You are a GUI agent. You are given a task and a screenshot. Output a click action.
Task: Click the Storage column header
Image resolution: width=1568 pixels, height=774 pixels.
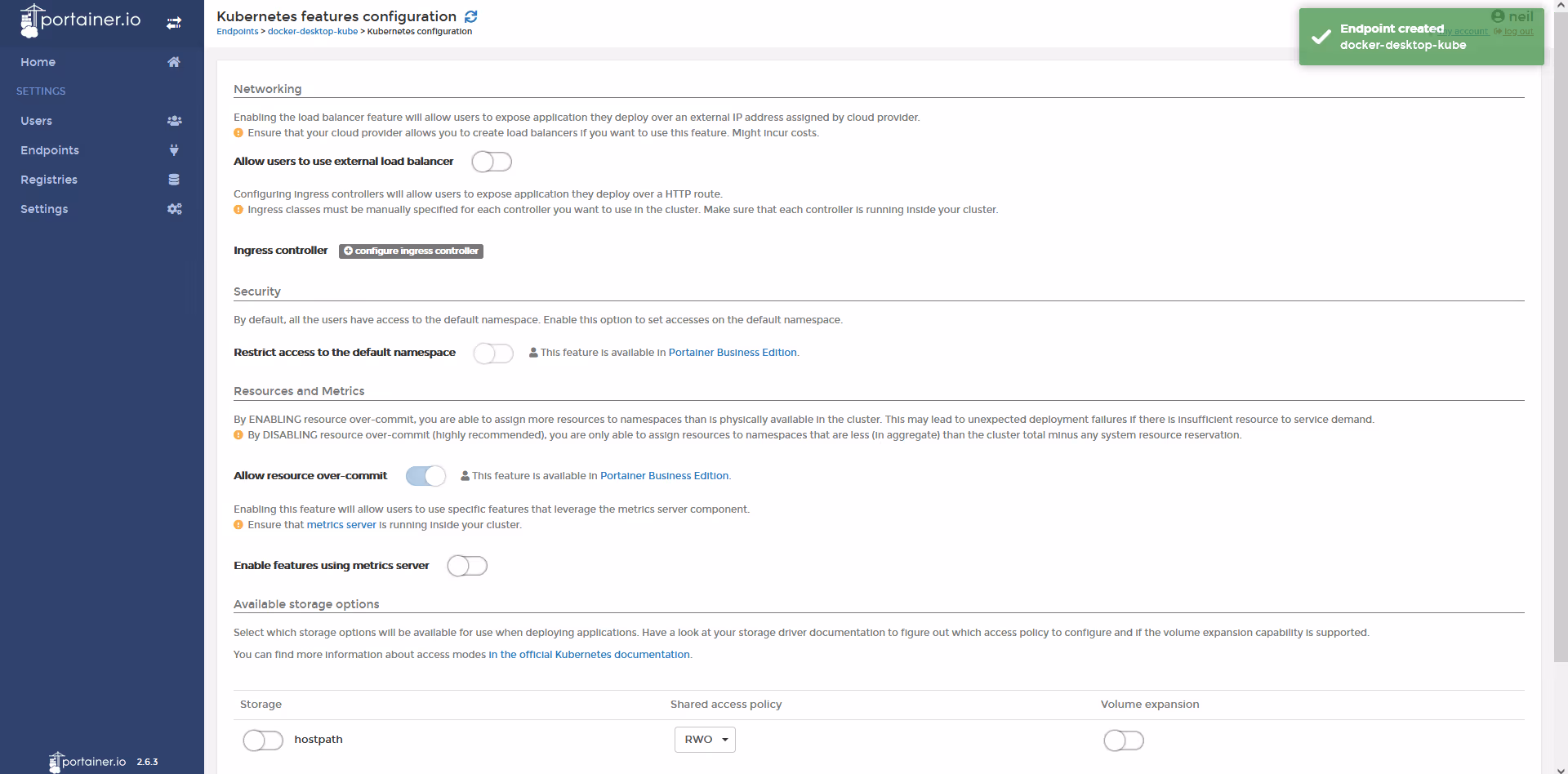point(261,705)
